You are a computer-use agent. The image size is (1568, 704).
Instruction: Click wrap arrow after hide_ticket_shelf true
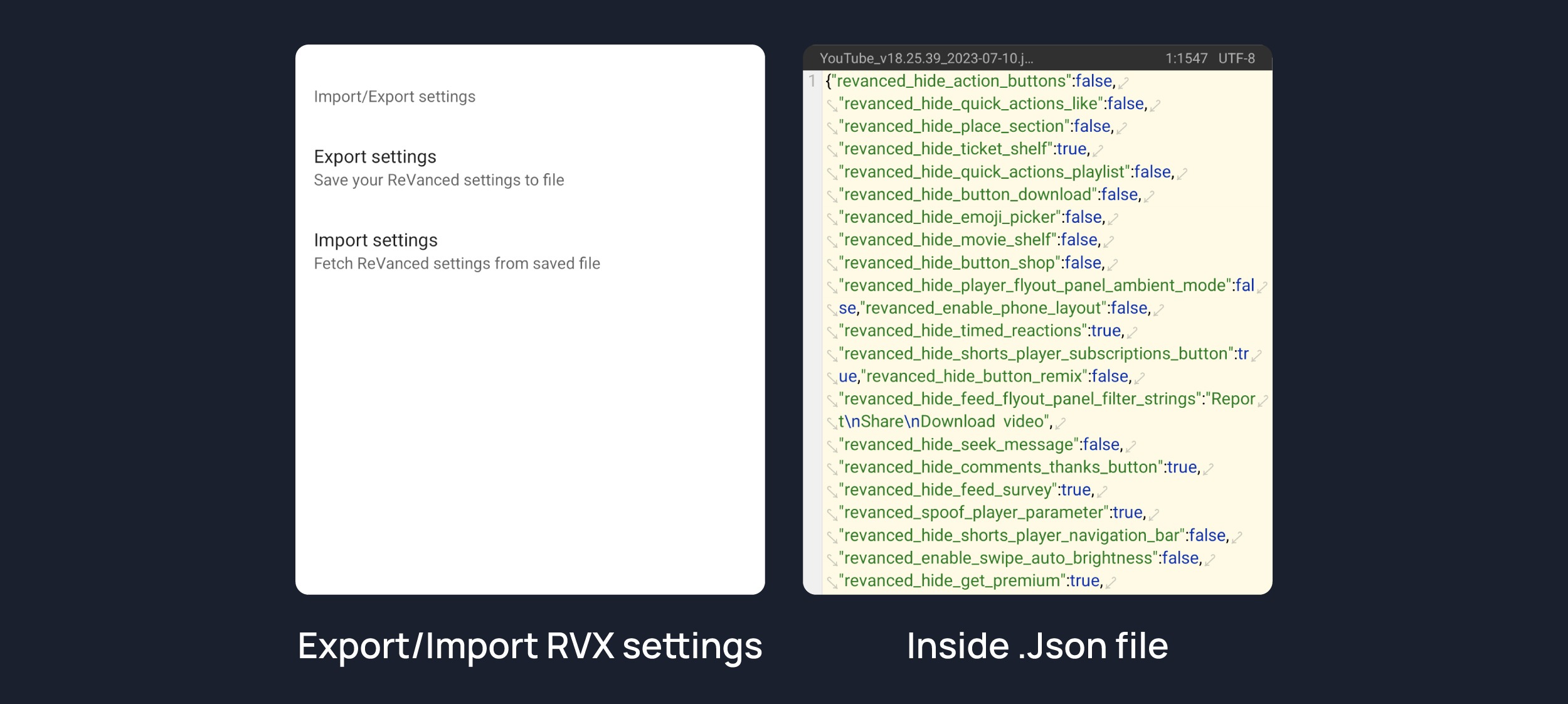[x=1098, y=151]
